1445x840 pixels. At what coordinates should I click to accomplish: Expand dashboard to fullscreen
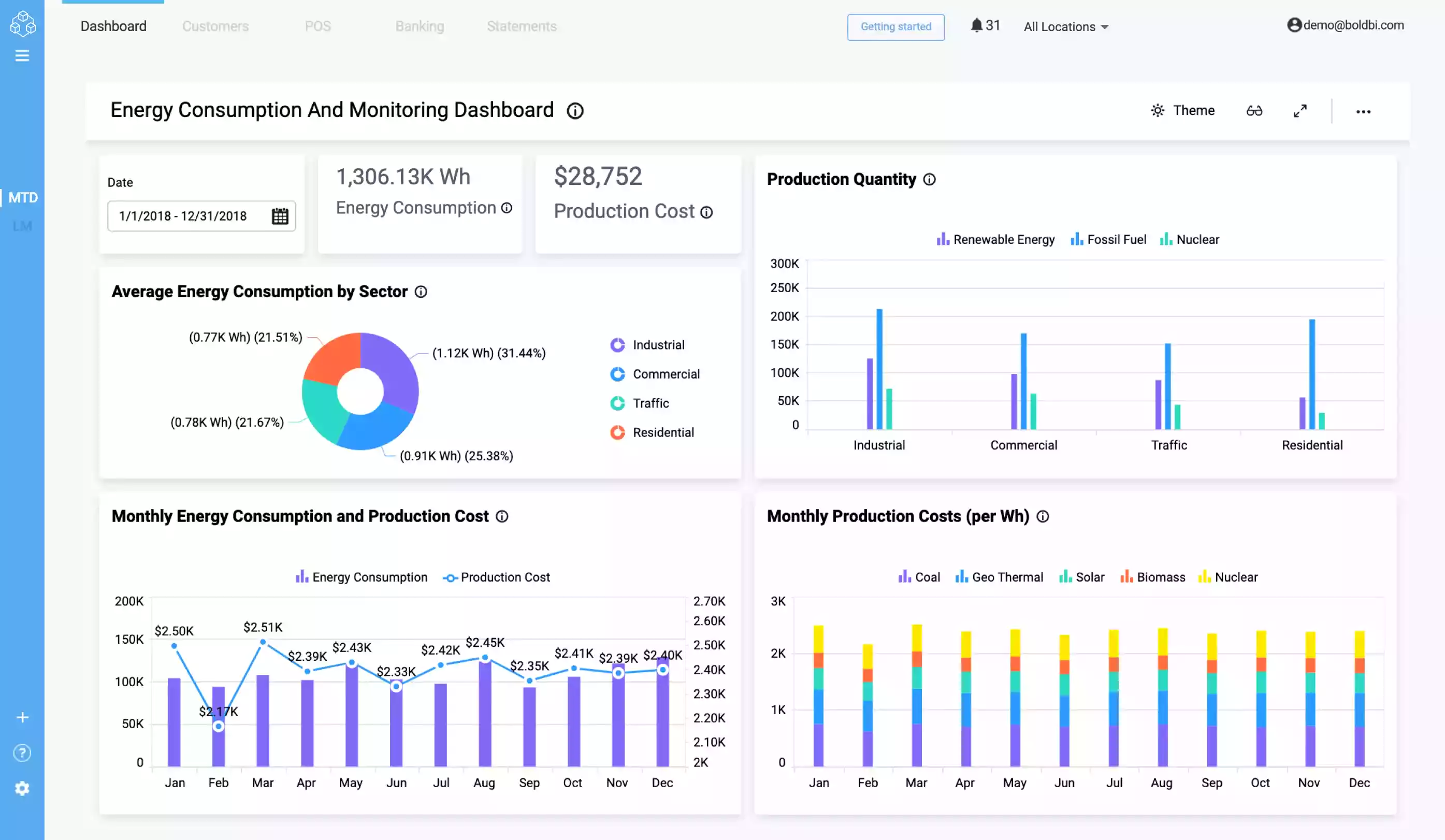1300,111
